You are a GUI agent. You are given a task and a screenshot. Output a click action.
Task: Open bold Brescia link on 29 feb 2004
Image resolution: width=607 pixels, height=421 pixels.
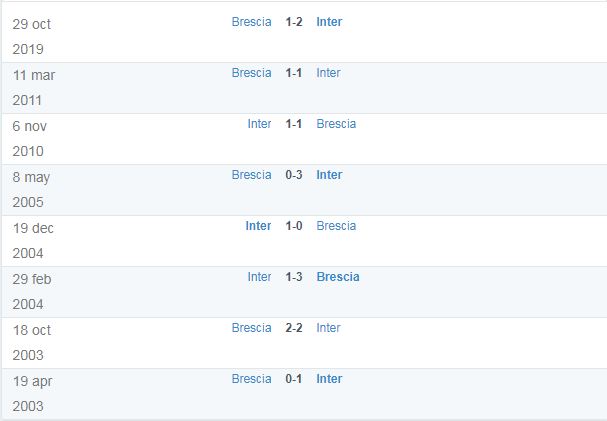338,277
